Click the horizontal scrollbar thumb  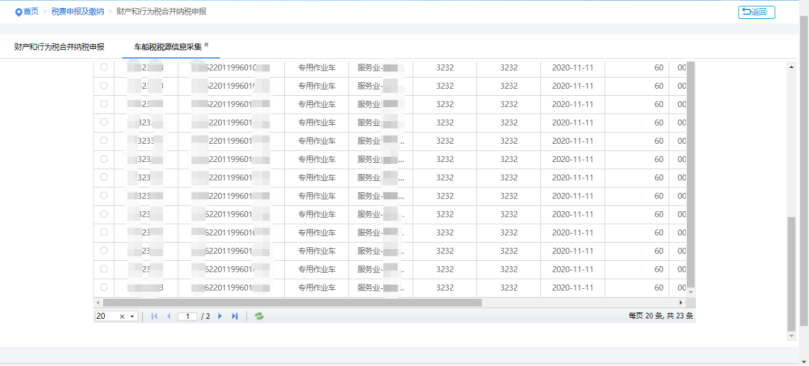click(292, 303)
